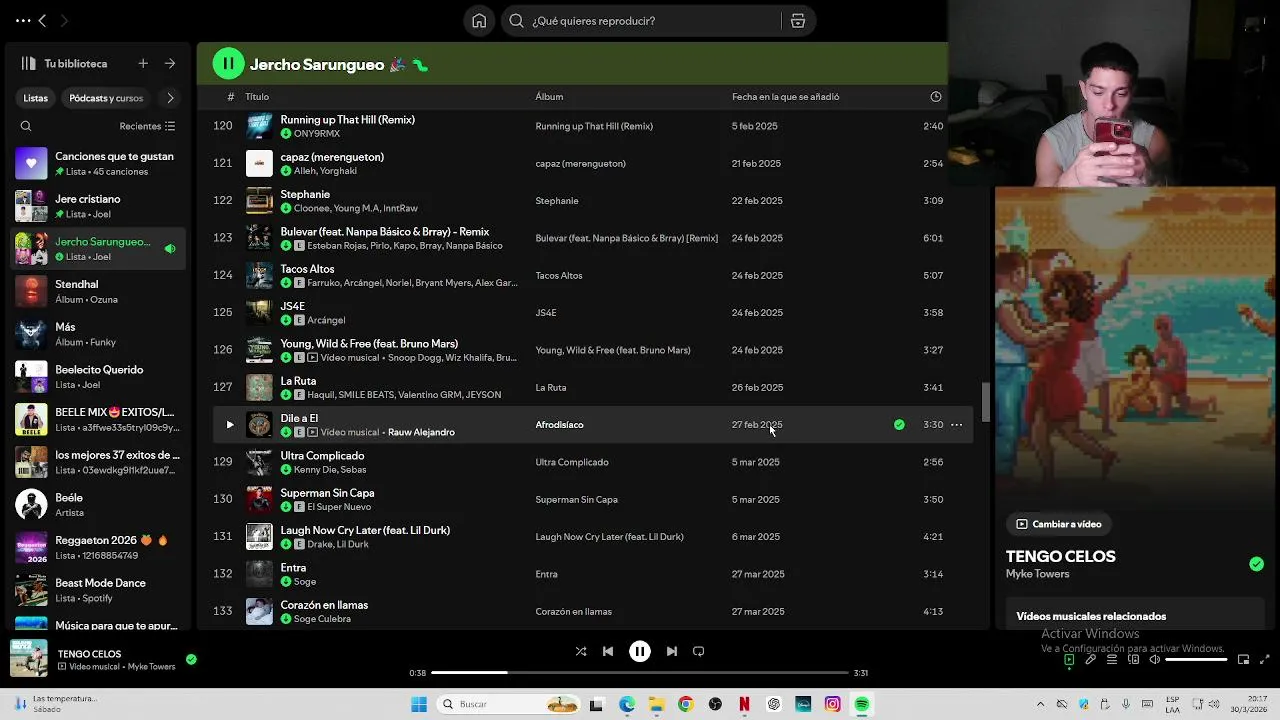Image resolution: width=1280 pixels, height=720 pixels.
Task: Sort by 'Fecha en la que se añadió'
Action: (785, 97)
